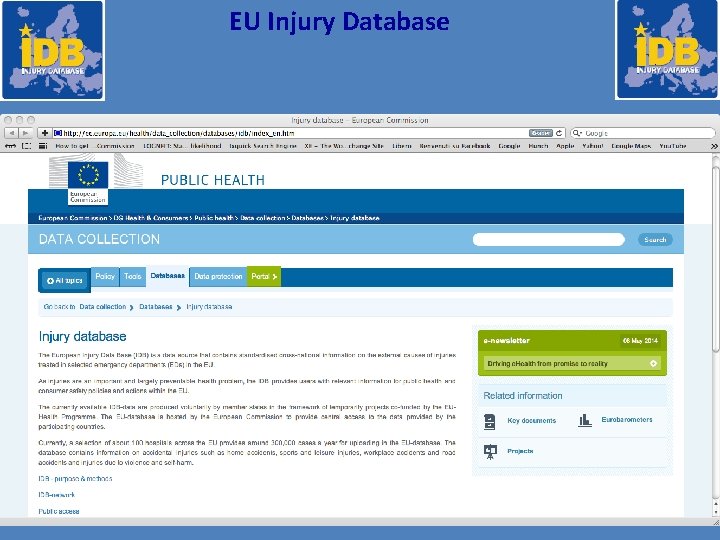Focus the Data Collection search box
Viewport: 720px width, 540px height.
549,239
